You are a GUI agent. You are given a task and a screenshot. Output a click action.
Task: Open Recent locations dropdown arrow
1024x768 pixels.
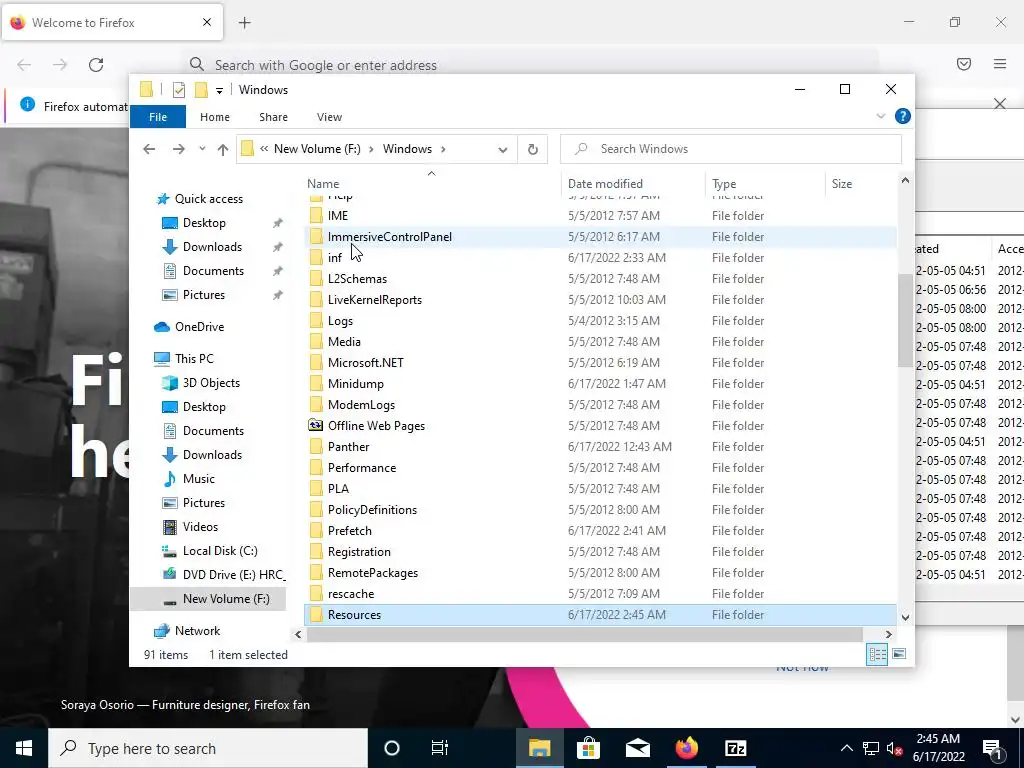pos(202,149)
